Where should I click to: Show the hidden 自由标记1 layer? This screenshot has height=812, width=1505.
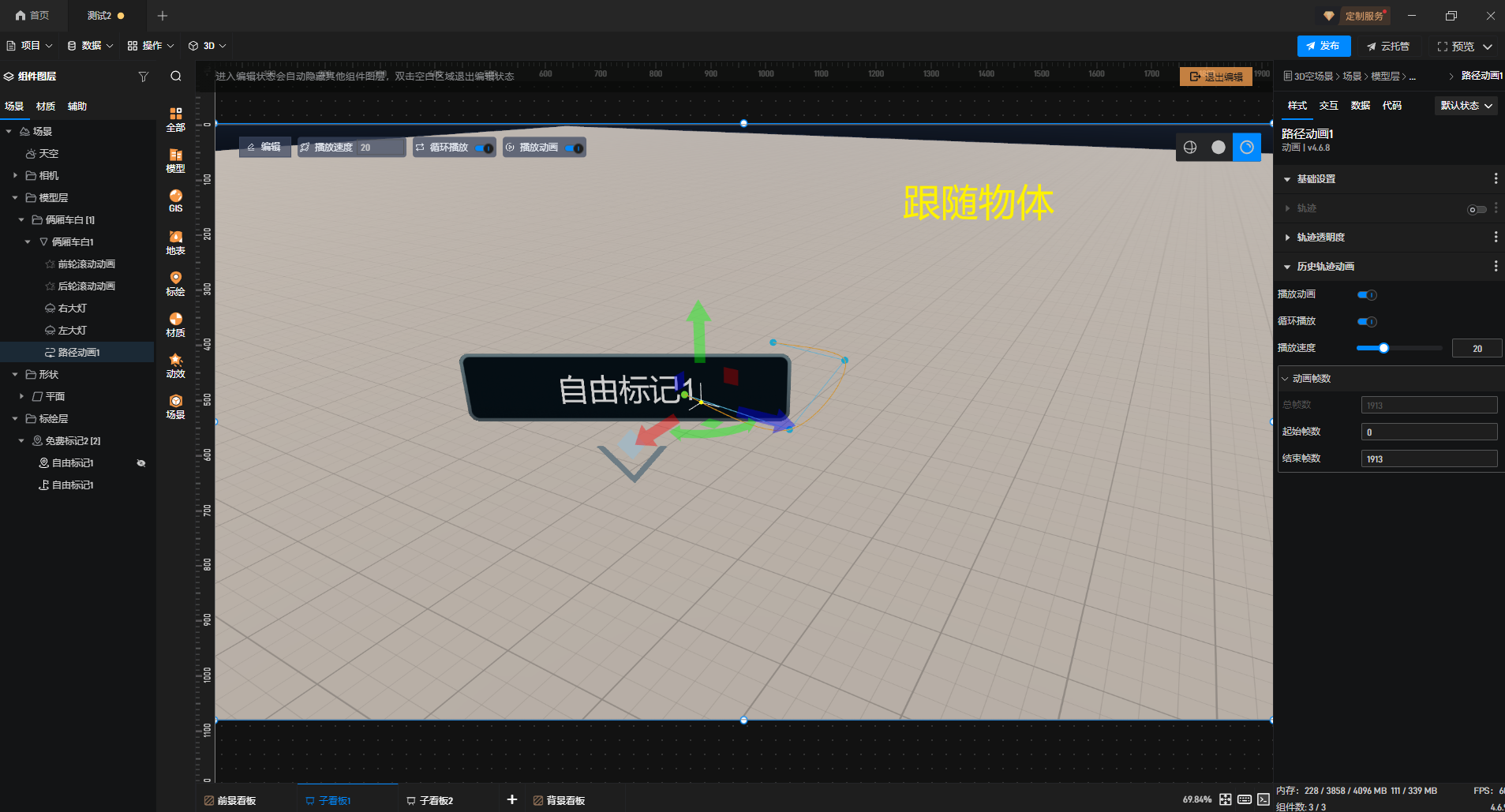(141, 463)
